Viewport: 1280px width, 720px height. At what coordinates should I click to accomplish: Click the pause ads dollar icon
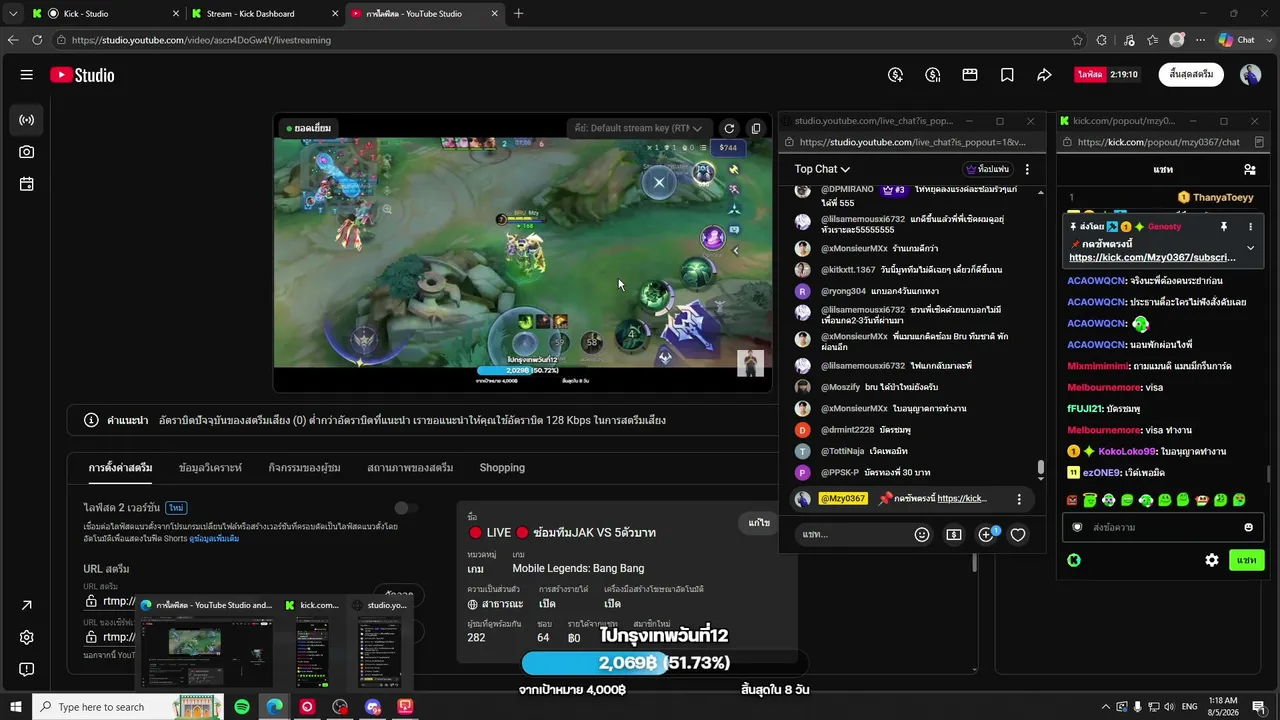933,75
